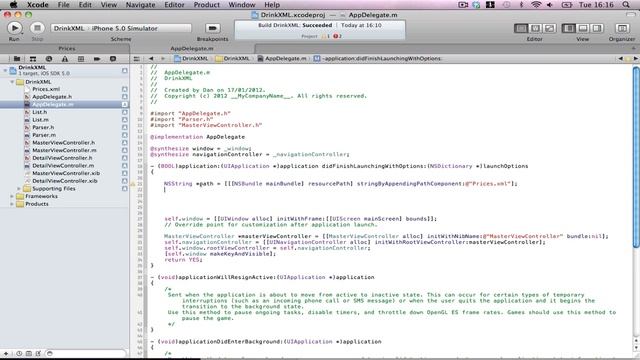Click the errors count in activity viewer
The image size is (640, 360).
337,36
